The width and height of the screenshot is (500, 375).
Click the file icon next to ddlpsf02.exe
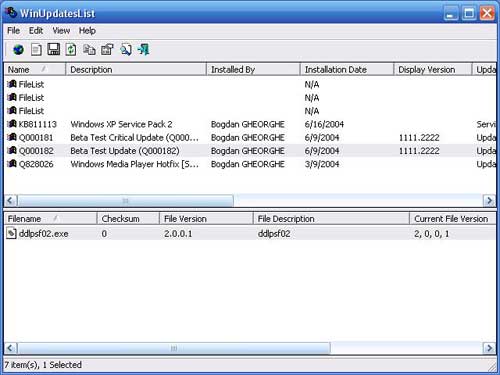pos(12,233)
